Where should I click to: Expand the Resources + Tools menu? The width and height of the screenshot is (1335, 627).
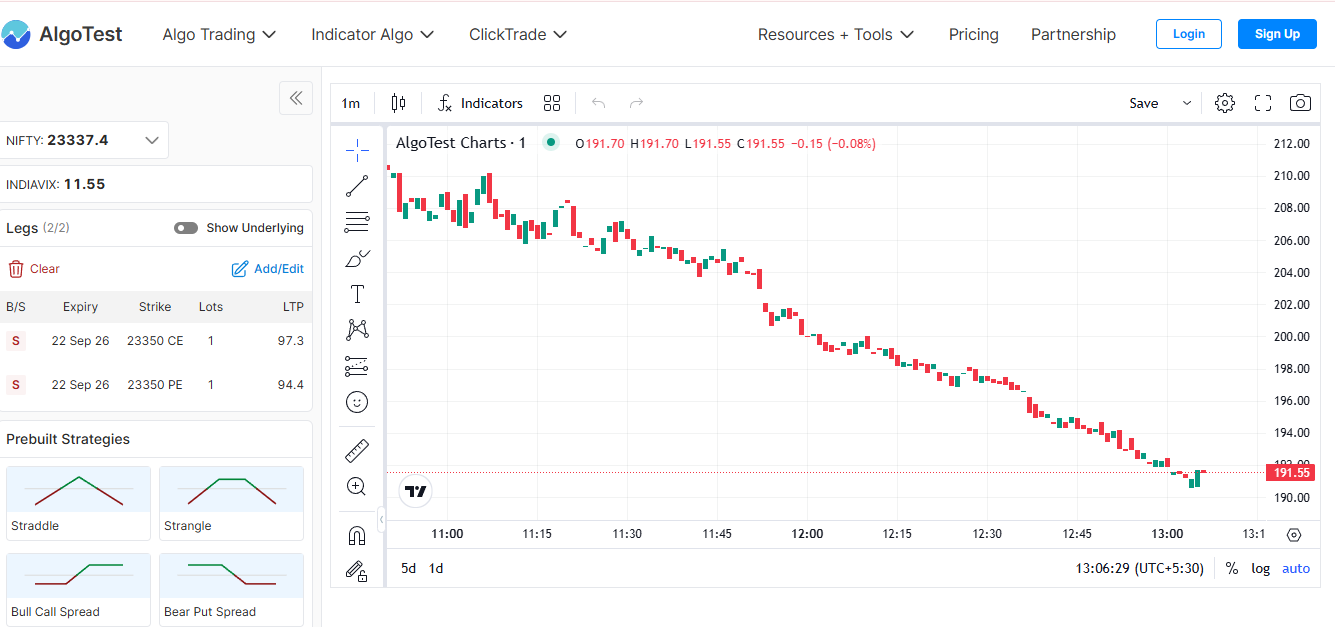click(836, 34)
